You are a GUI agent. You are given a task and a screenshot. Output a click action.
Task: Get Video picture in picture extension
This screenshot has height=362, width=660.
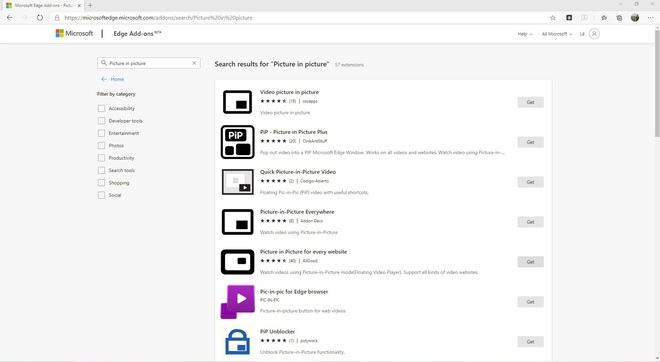click(x=530, y=102)
